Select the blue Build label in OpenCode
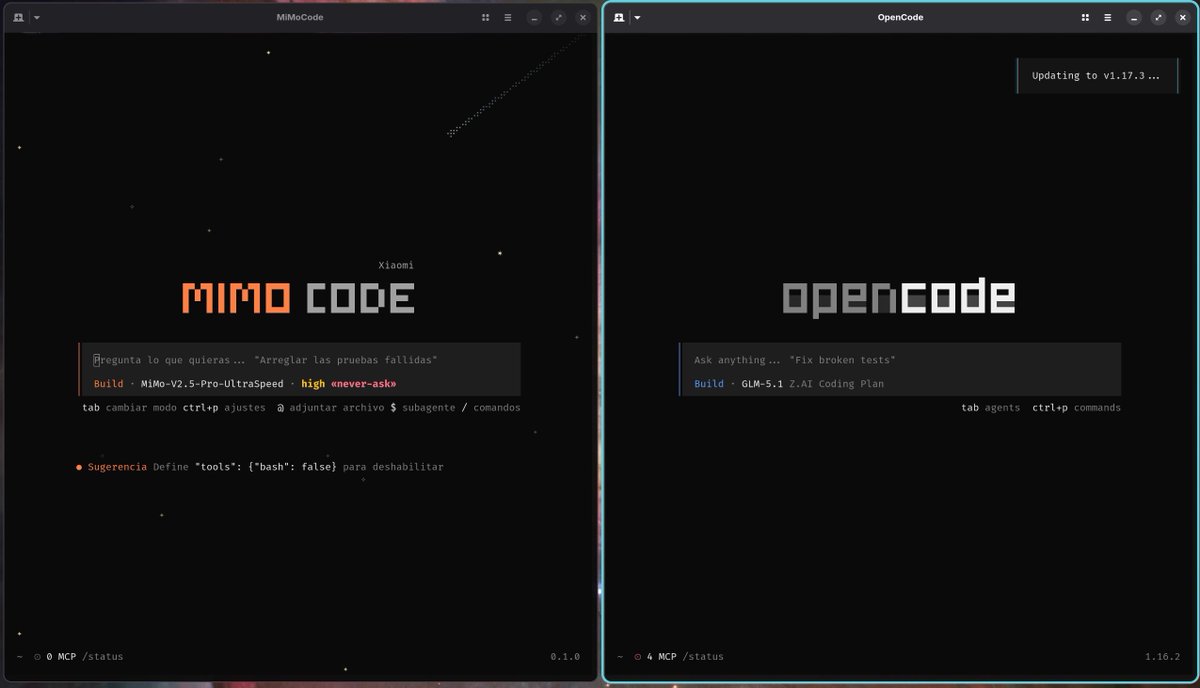 tap(709, 384)
